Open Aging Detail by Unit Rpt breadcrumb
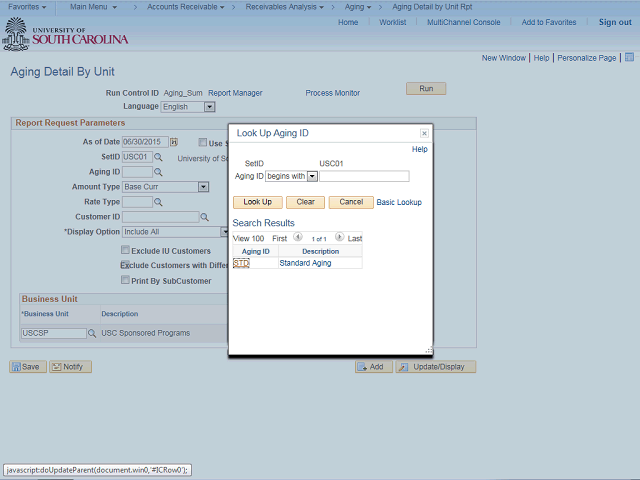640x480 pixels. [432, 7]
